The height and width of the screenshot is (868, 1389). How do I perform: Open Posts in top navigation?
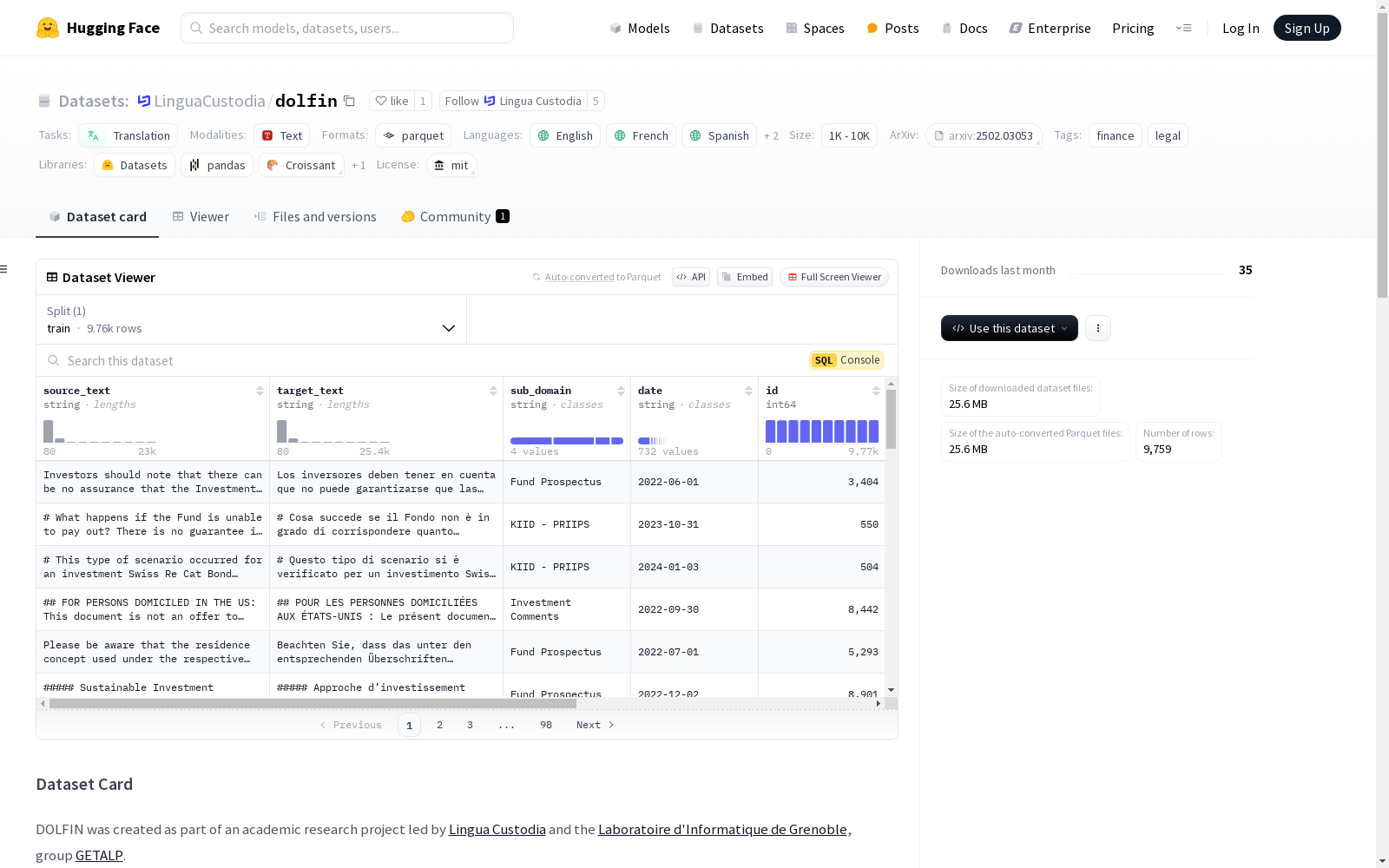pos(892,28)
